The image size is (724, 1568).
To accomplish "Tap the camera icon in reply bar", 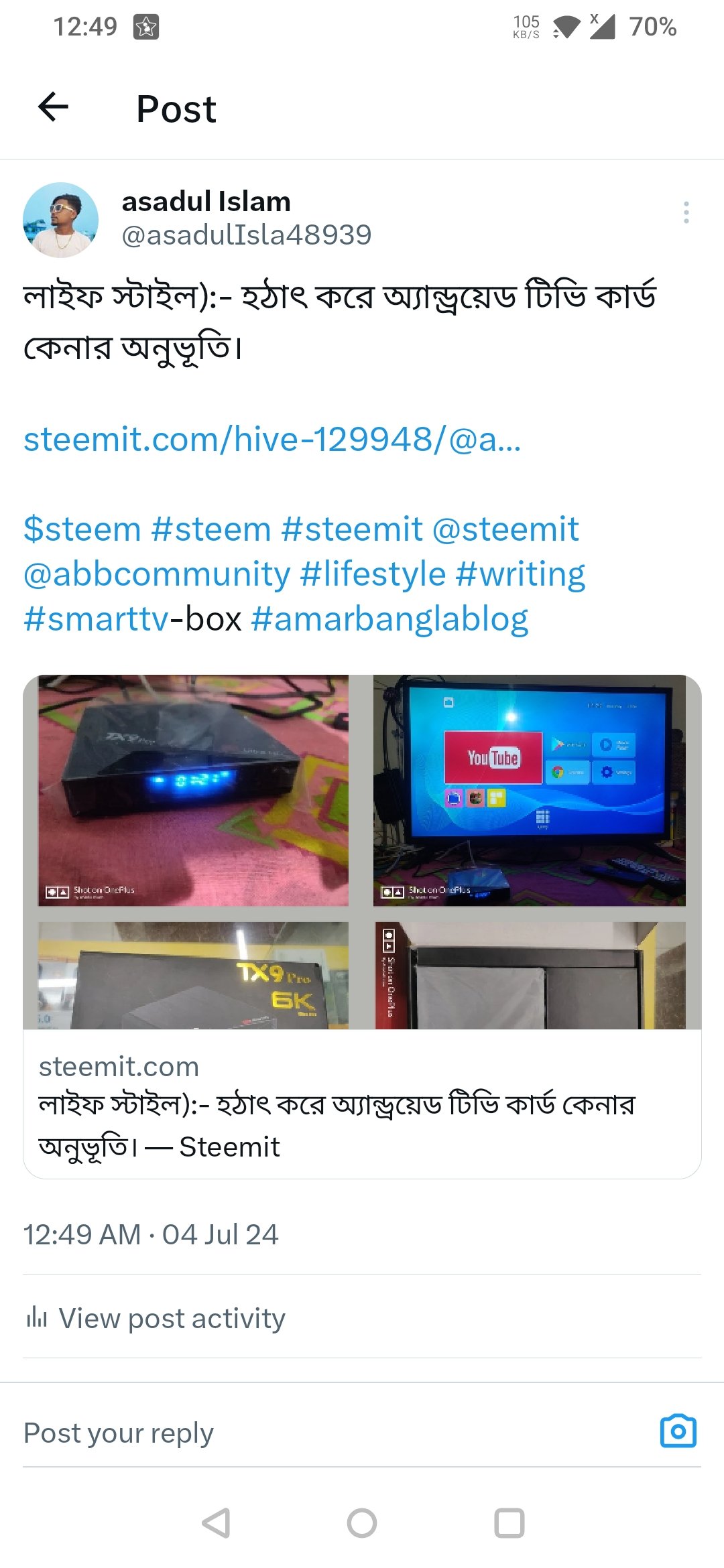I will coord(678,1431).
